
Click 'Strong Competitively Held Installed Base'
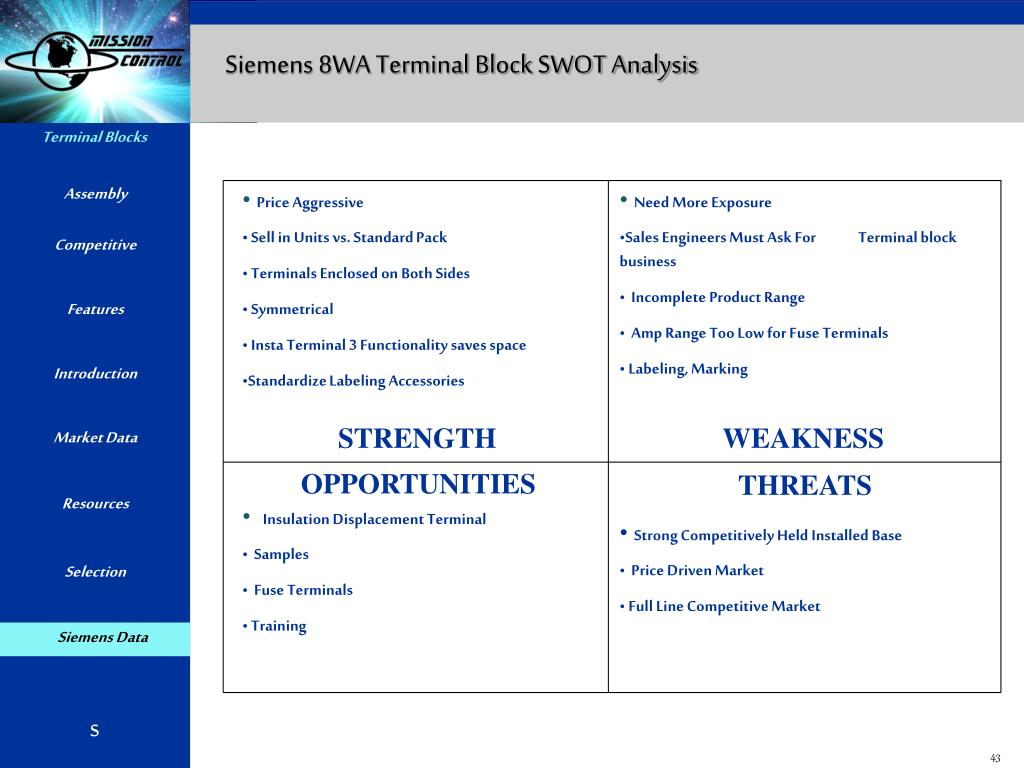(x=767, y=536)
